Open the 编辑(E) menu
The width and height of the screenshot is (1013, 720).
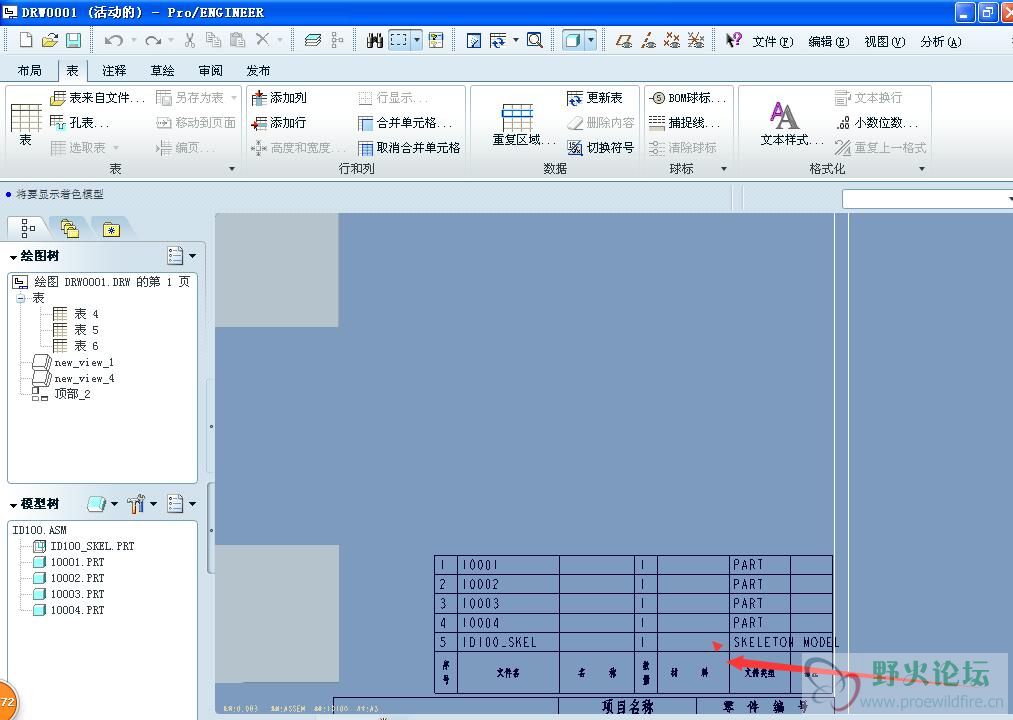tap(828, 41)
